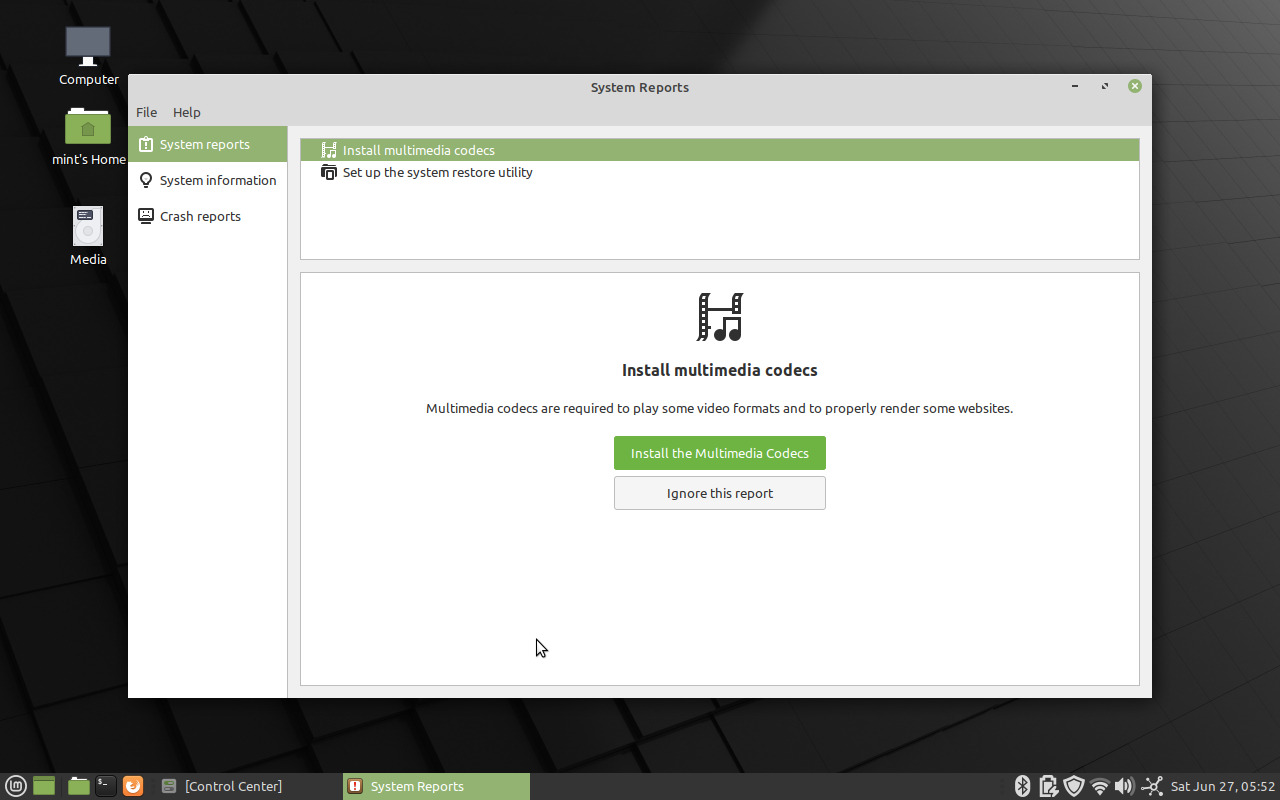1280x800 pixels.
Task: Select the mint's Home folder desktop icon
Action: 88,137
